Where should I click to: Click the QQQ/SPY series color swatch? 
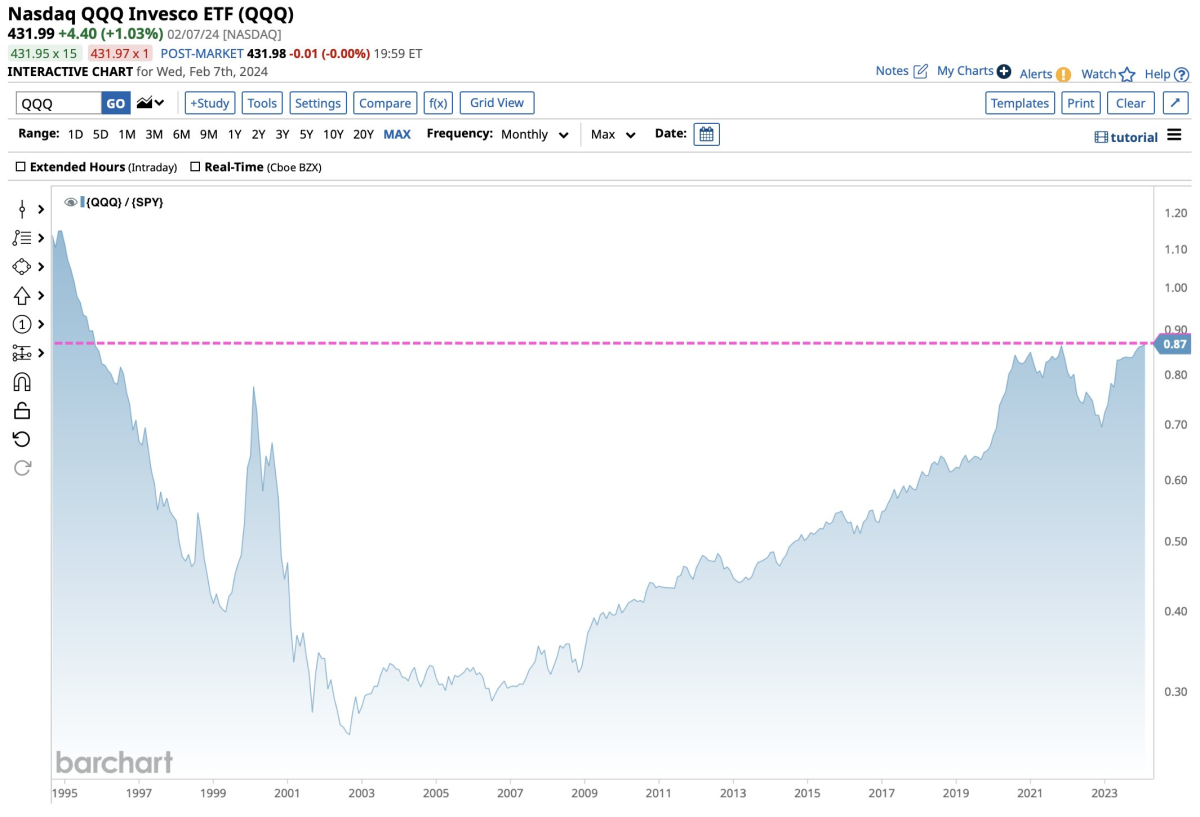tap(83, 202)
